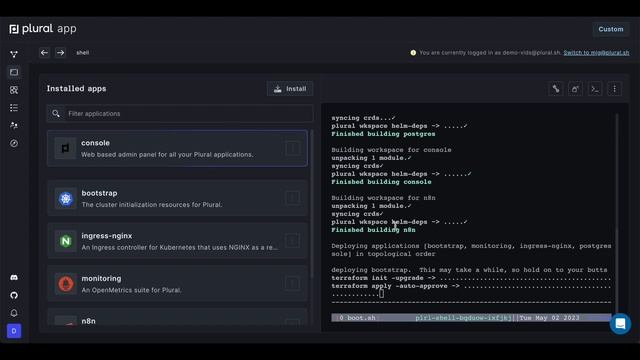Click the 'terraform apply -auto-approve' line
Image resolution: width=640 pixels, height=360 pixels.
[471, 286]
